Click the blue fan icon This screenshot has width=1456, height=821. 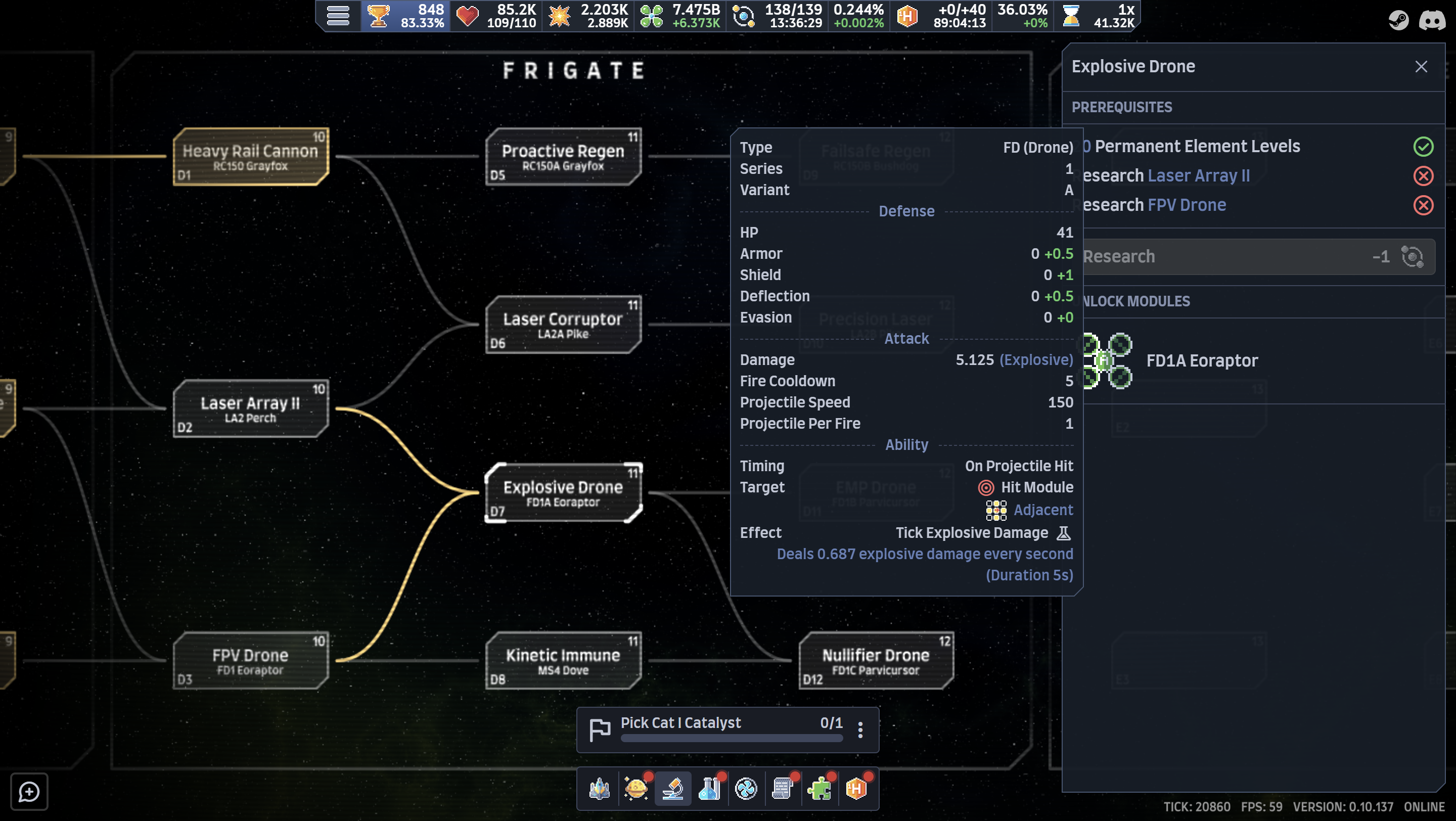click(x=746, y=788)
